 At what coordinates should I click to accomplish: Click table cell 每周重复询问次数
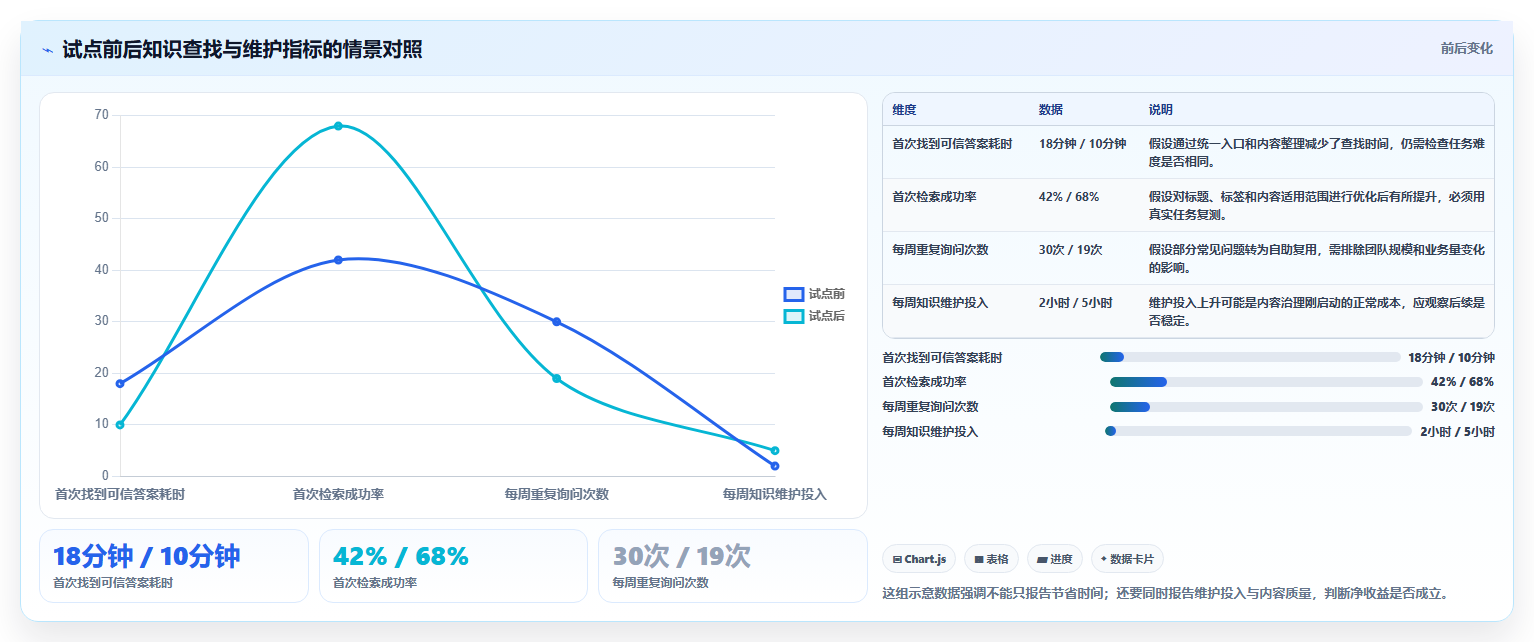(x=940, y=250)
